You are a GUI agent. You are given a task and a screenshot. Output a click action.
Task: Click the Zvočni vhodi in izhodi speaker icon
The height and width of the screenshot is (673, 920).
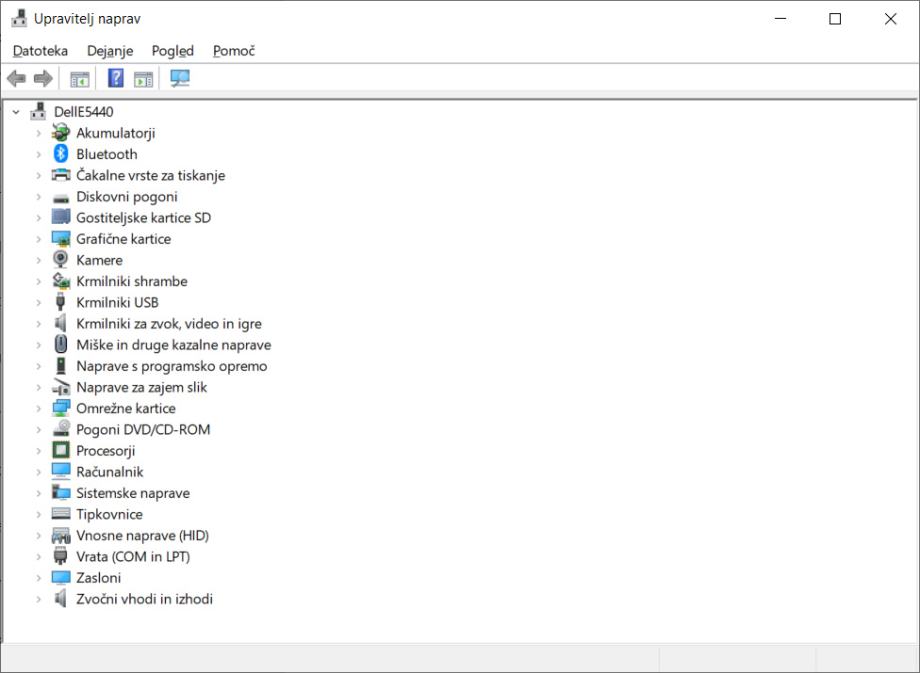[60, 598]
